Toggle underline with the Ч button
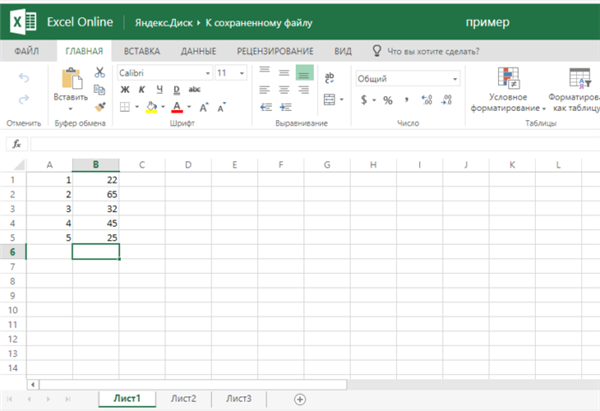The width and height of the screenshot is (600, 411). pos(160,90)
